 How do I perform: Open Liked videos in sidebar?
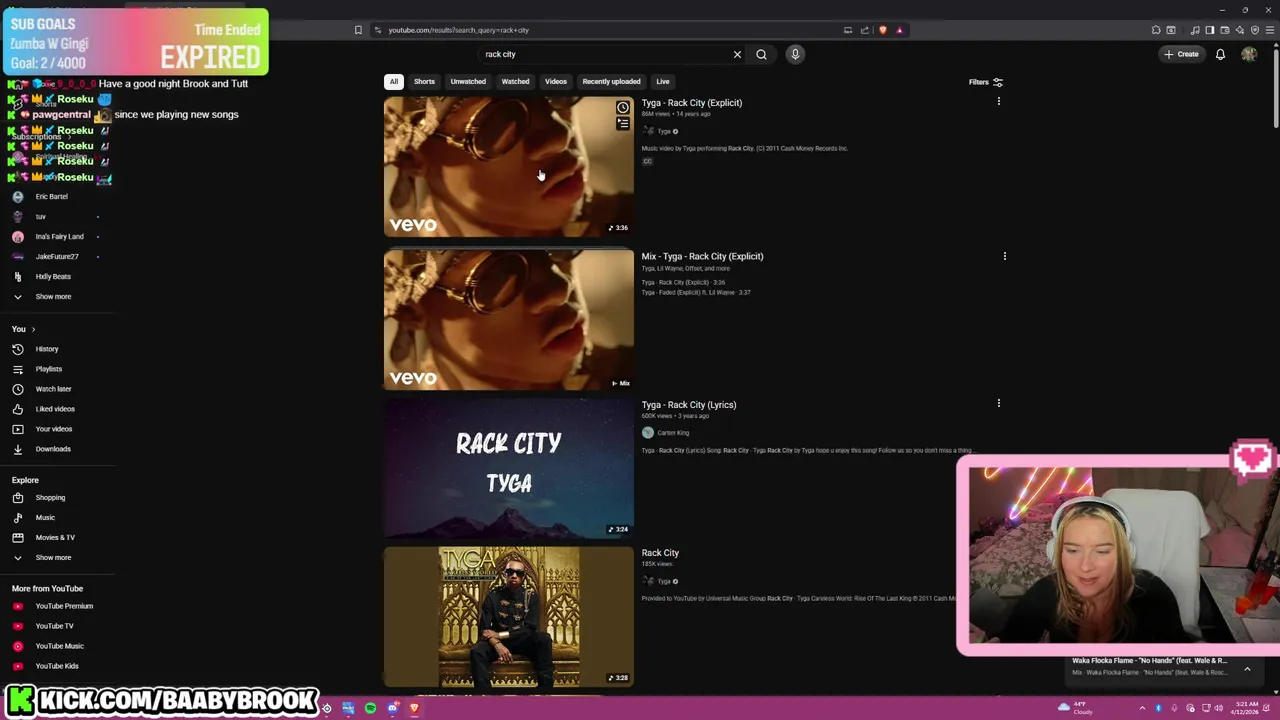coord(55,409)
